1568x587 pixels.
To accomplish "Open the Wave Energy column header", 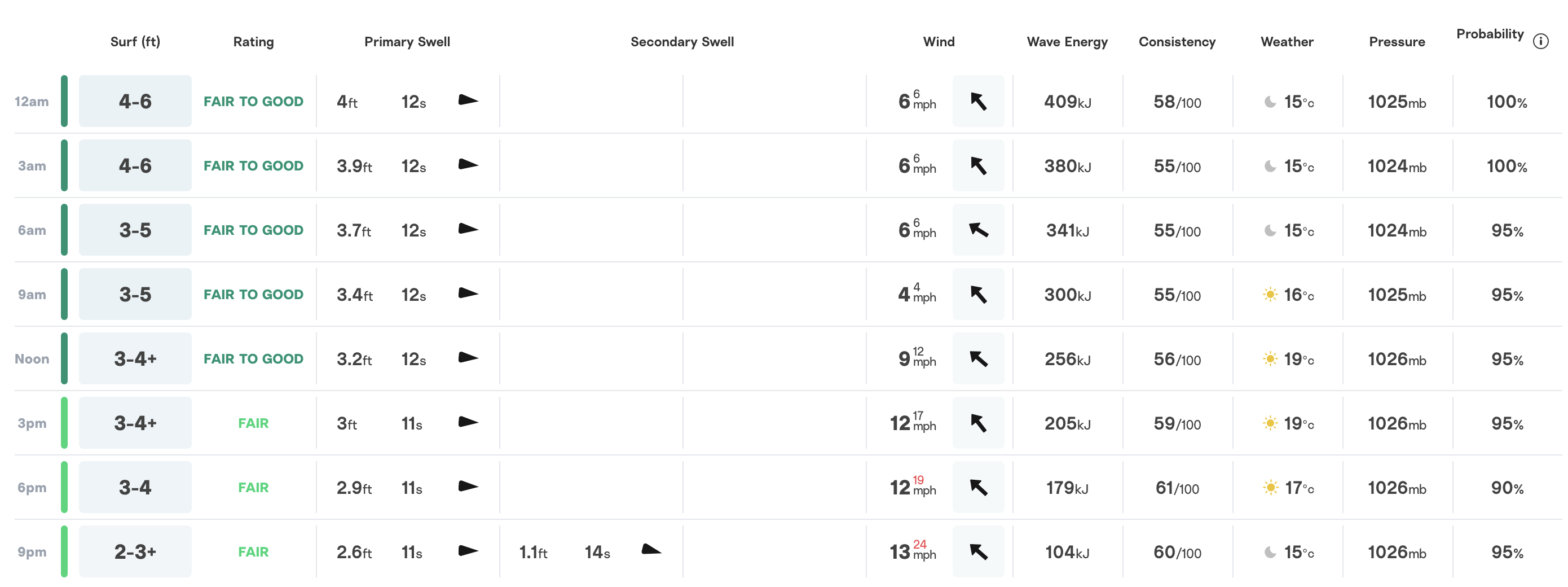I will 1067,41.
